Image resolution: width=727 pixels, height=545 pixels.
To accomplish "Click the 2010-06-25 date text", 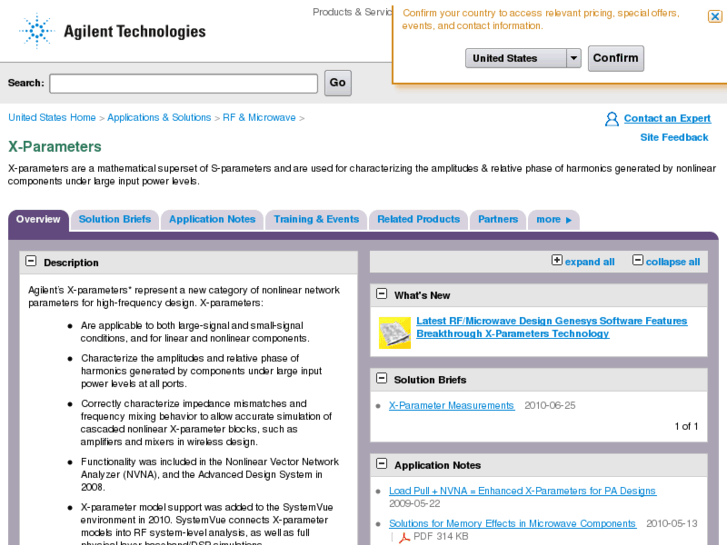I will (550, 405).
